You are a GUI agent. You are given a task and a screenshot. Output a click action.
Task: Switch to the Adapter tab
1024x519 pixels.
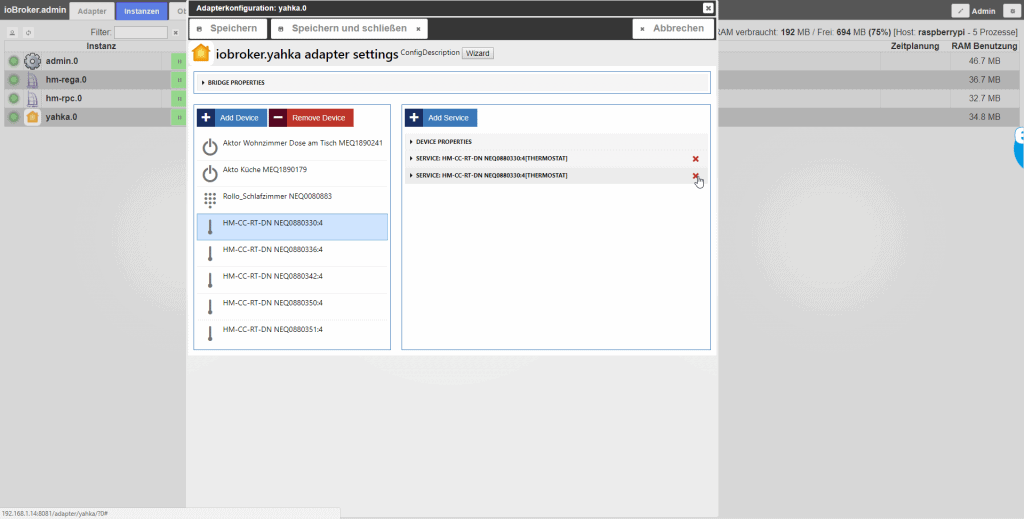(92, 11)
